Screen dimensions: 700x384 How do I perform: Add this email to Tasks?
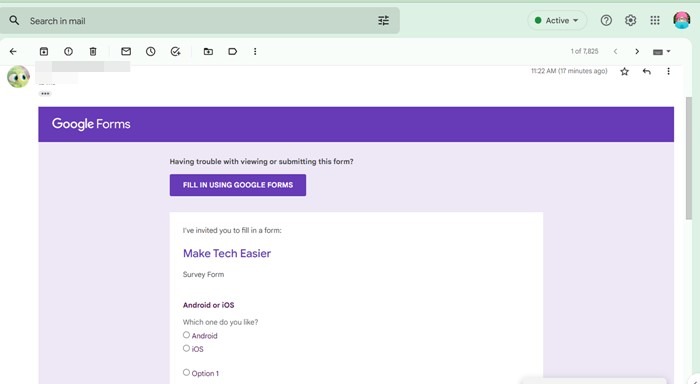pyautogui.click(x=175, y=51)
